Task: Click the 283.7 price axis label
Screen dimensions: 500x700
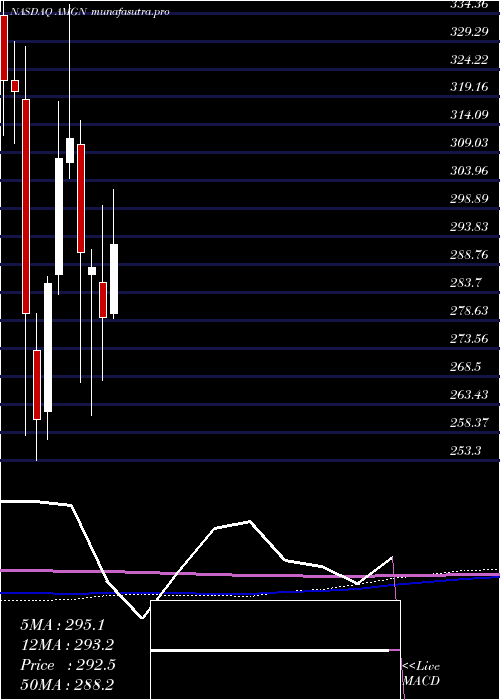Action: [466, 283]
